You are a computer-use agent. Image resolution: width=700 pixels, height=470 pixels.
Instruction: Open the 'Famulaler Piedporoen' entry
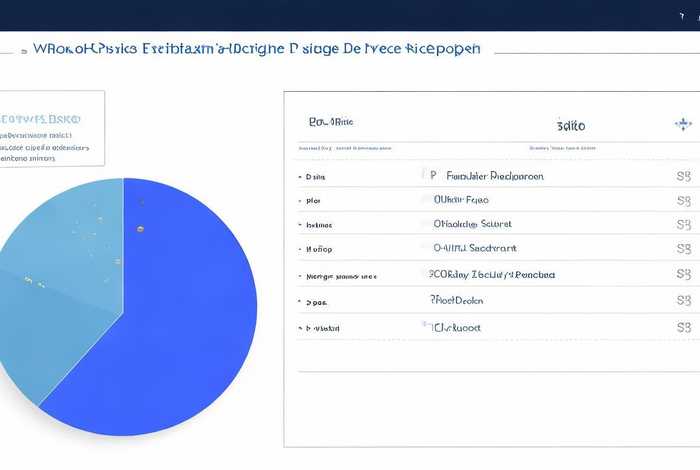tap(494, 175)
